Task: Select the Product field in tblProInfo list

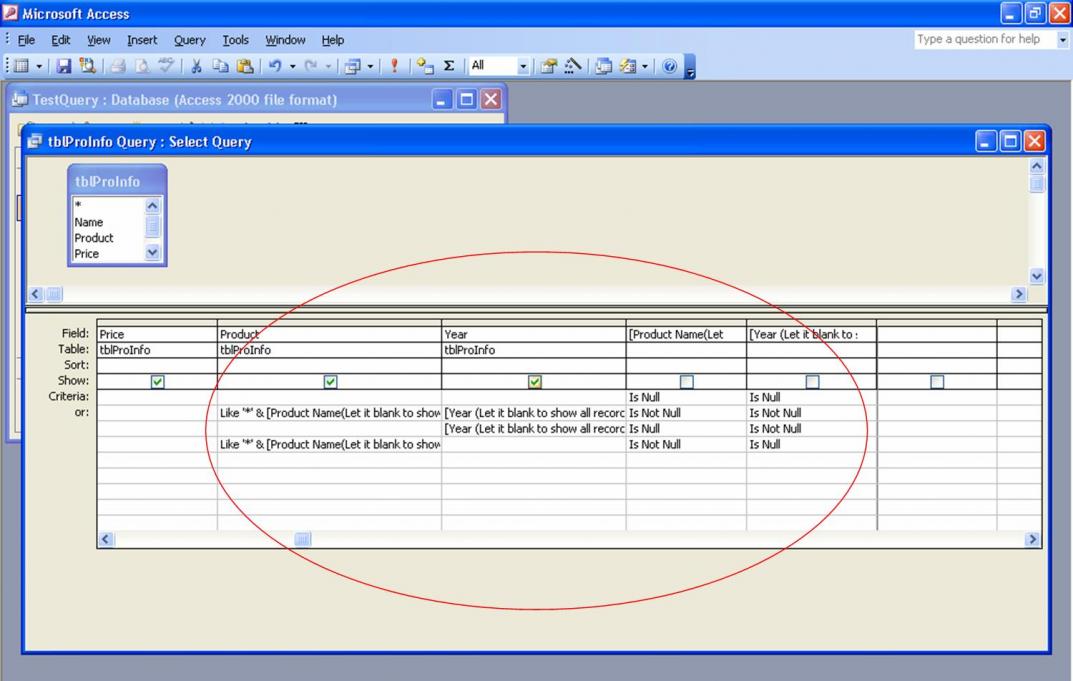Action: [94, 238]
